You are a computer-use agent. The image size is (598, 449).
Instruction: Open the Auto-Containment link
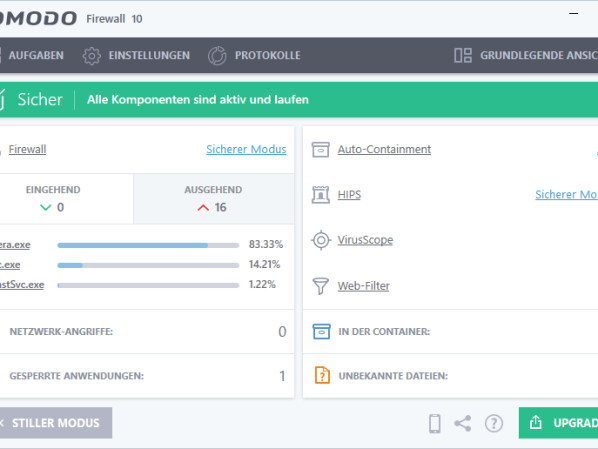click(x=384, y=150)
